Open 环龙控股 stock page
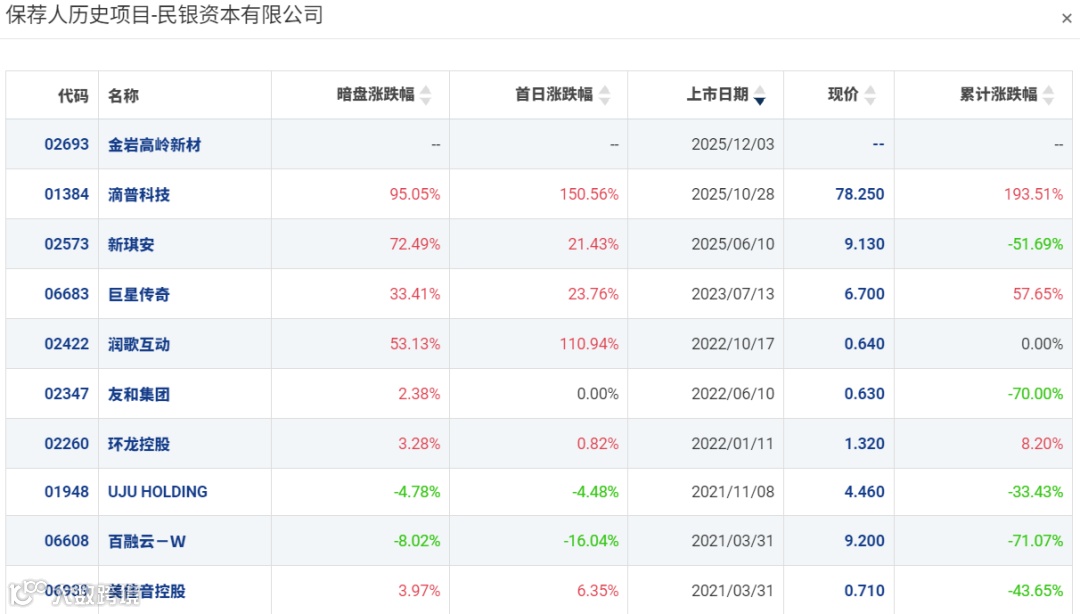 (138, 444)
